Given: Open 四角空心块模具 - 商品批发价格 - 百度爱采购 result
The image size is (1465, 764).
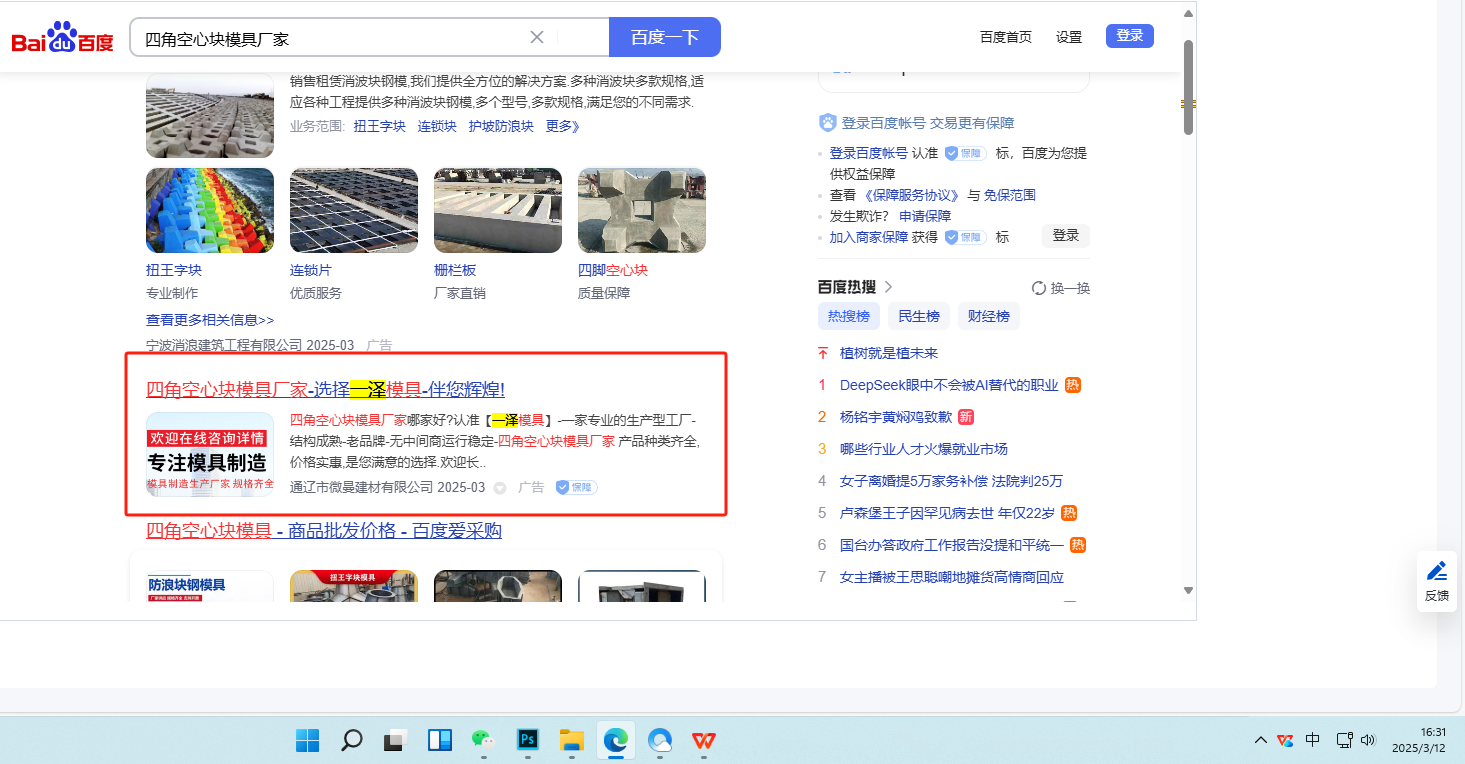Looking at the screenshot, I should coord(324,530).
